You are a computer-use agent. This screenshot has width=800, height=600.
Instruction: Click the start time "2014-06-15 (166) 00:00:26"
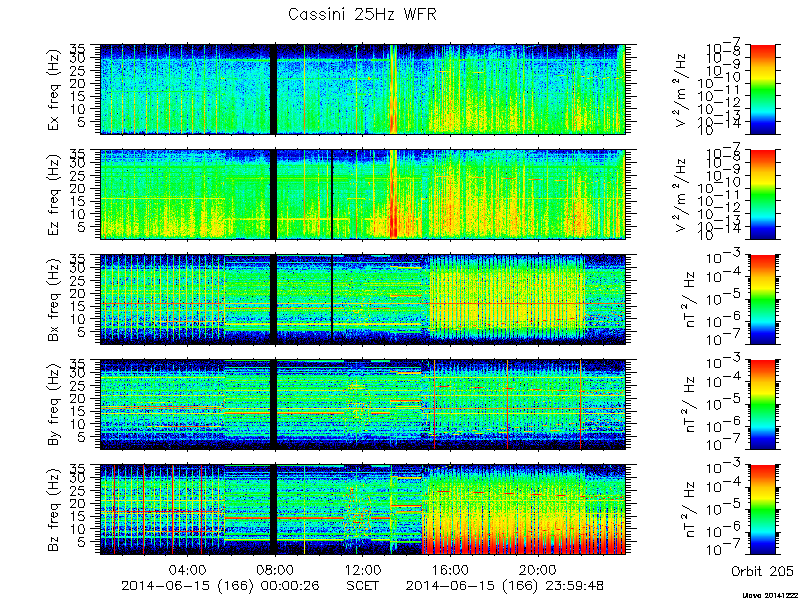220,586
